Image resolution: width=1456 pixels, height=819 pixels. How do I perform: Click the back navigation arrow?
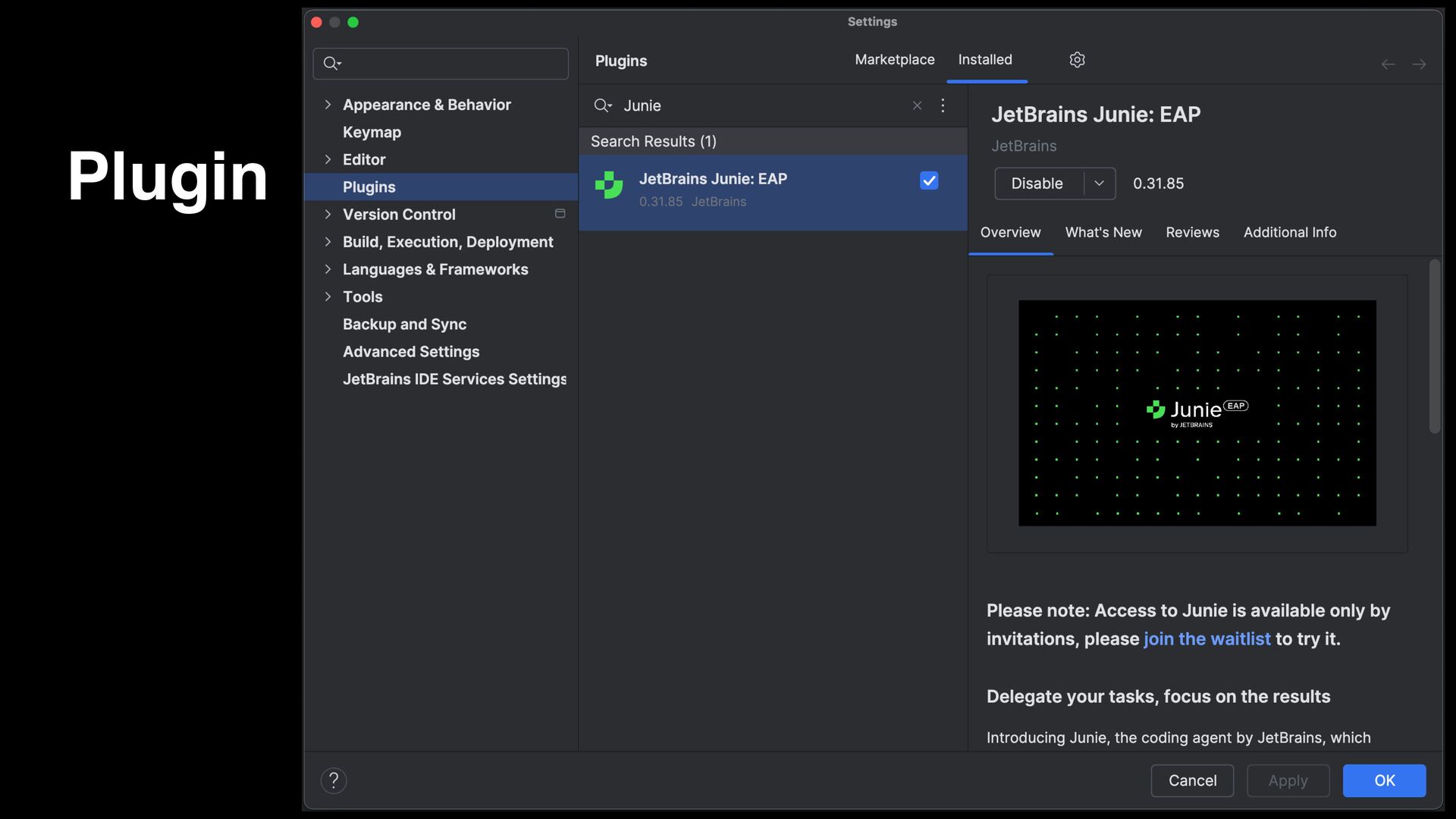point(1388,64)
